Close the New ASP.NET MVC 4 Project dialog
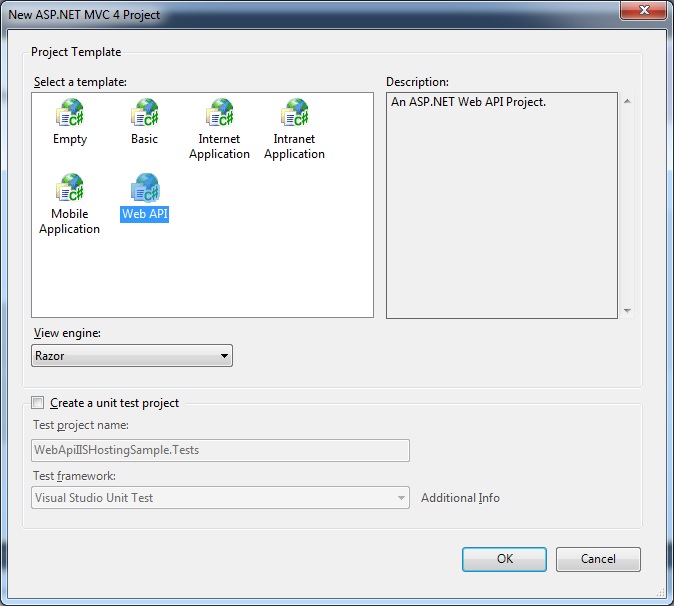This screenshot has width=674, height=606. point(643,9)
